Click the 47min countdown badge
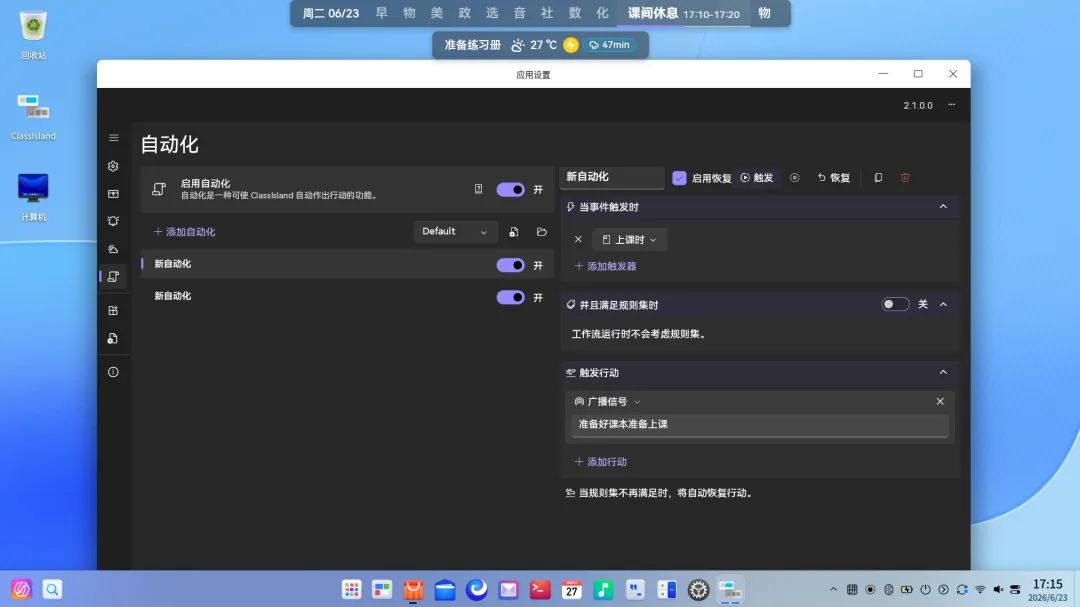 610,45
